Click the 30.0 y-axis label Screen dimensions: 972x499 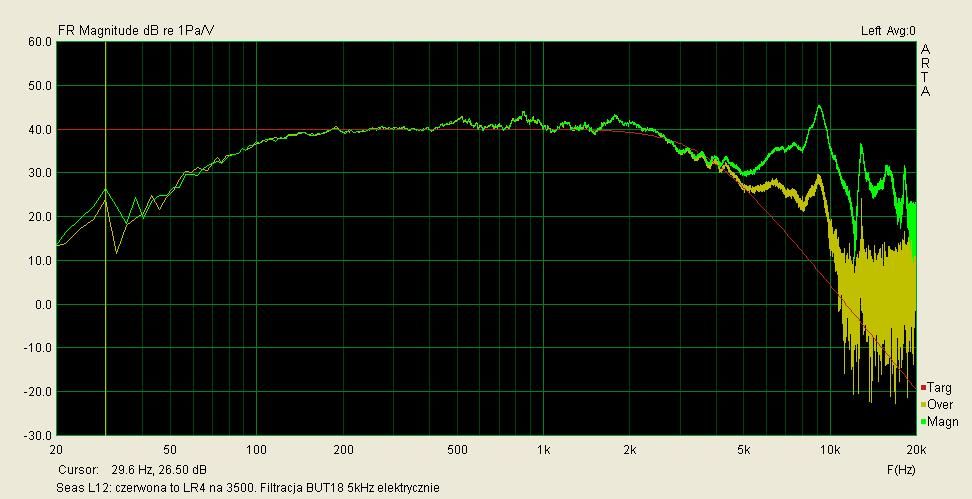40,173
